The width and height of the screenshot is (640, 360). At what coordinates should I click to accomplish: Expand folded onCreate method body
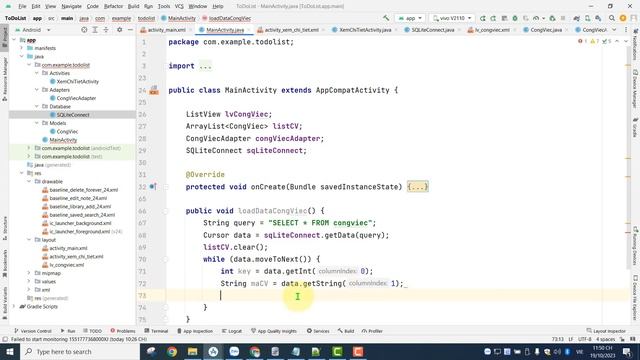(418, 187)
